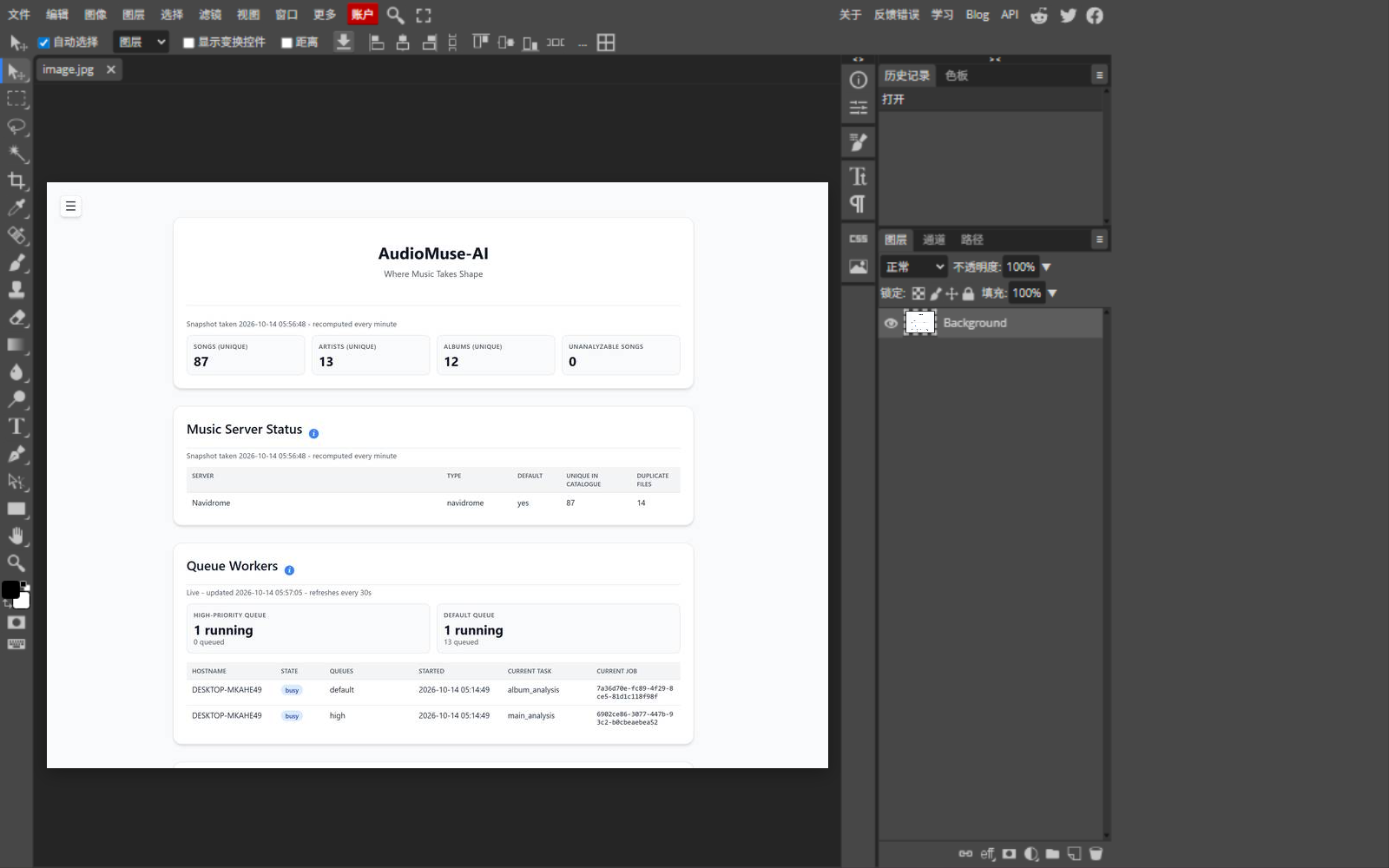Select the Zoom tool
This screenshot has width=1389, height=868.
[16, 562]
